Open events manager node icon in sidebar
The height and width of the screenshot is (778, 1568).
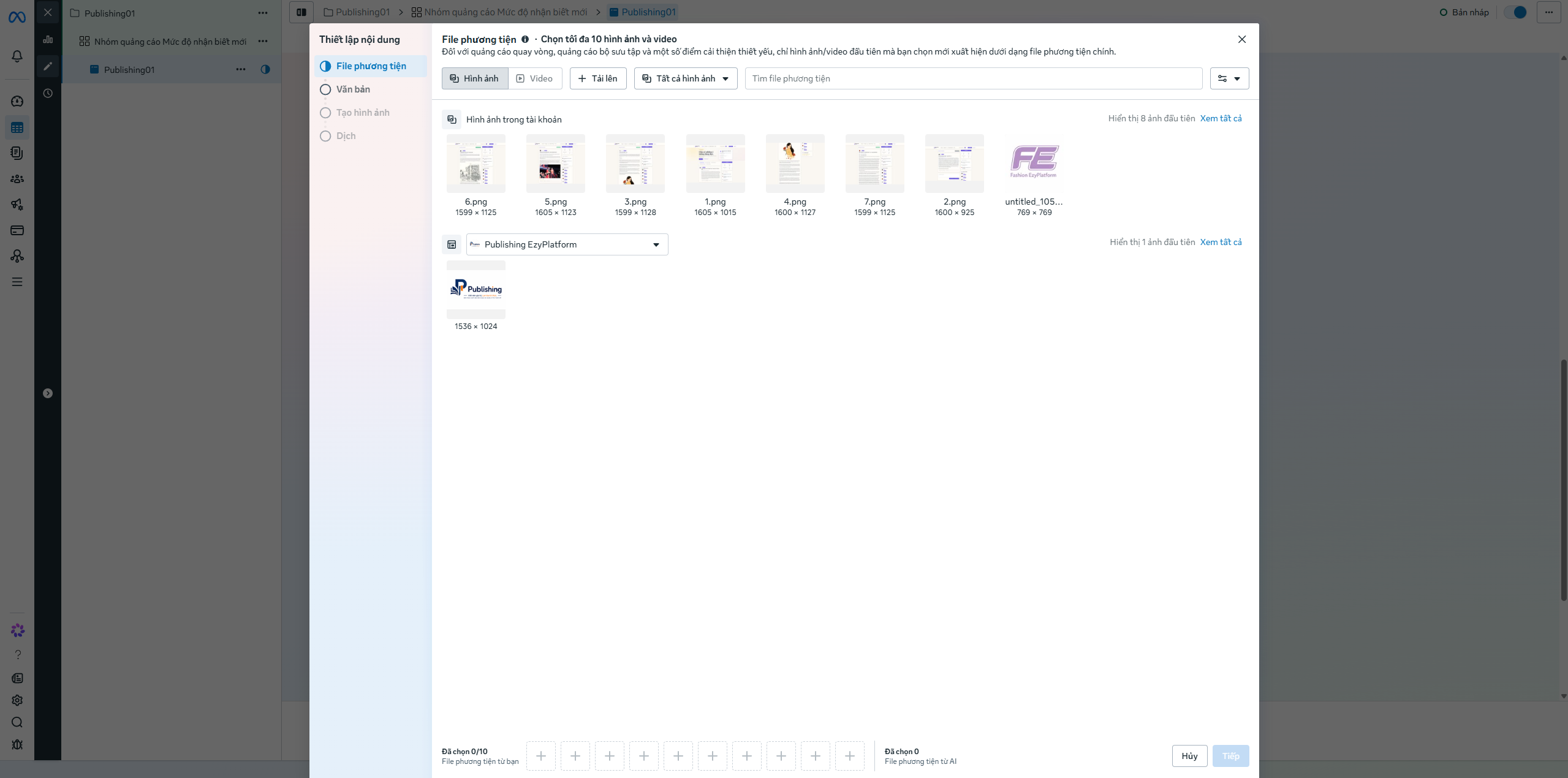tap(17, 256)
